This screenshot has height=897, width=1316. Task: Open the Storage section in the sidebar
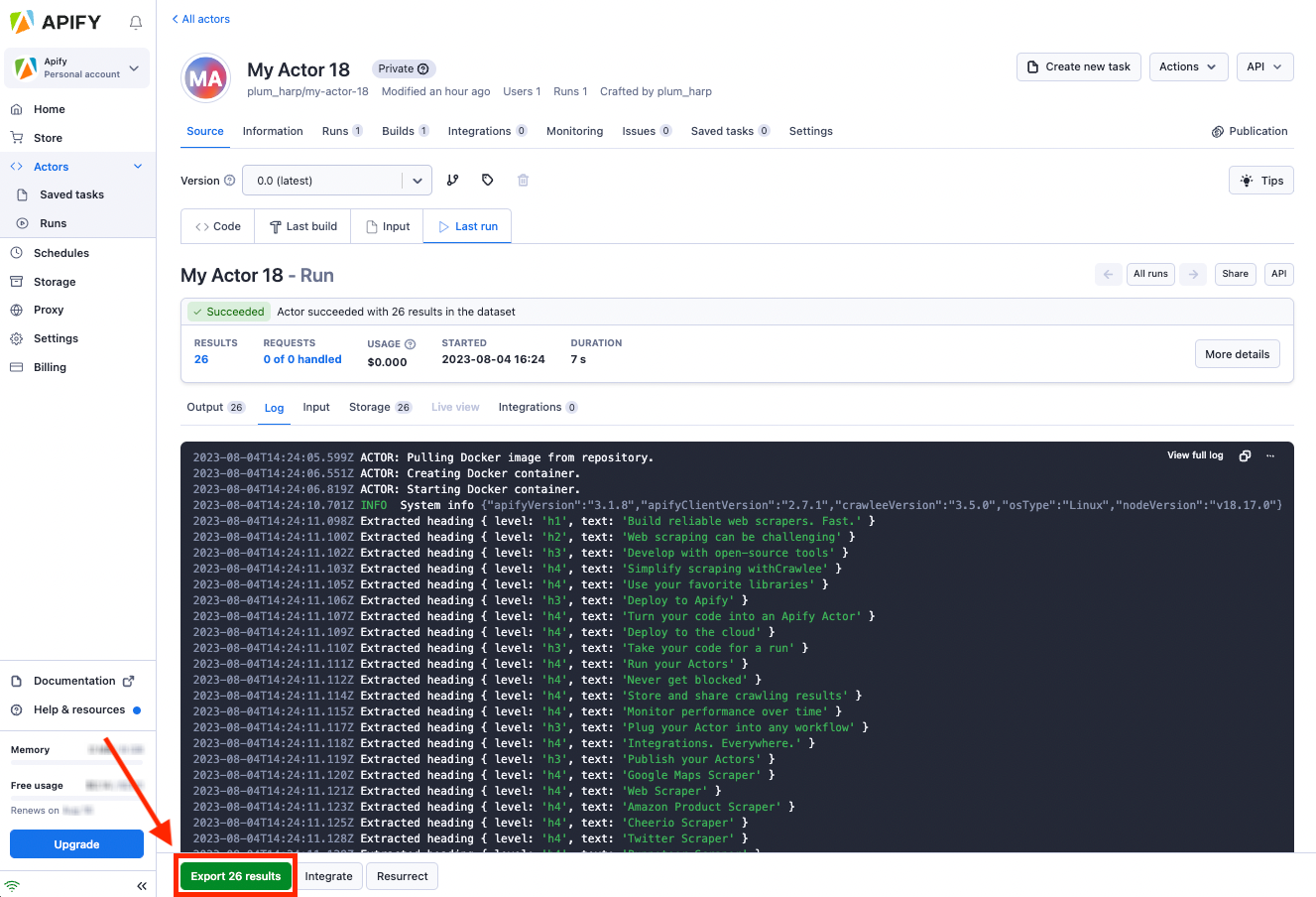[x=55, y=281]
